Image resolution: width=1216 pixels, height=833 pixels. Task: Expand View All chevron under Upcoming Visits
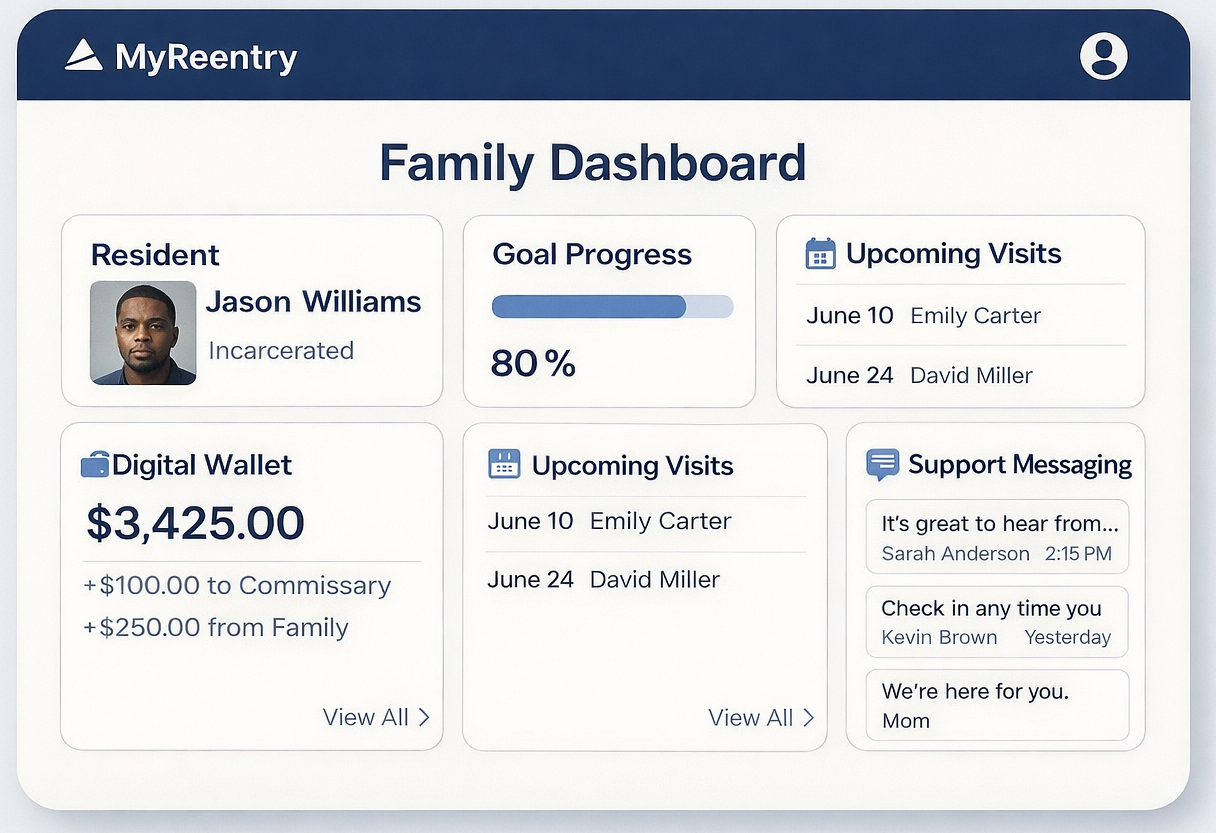(x=808, y=717)
